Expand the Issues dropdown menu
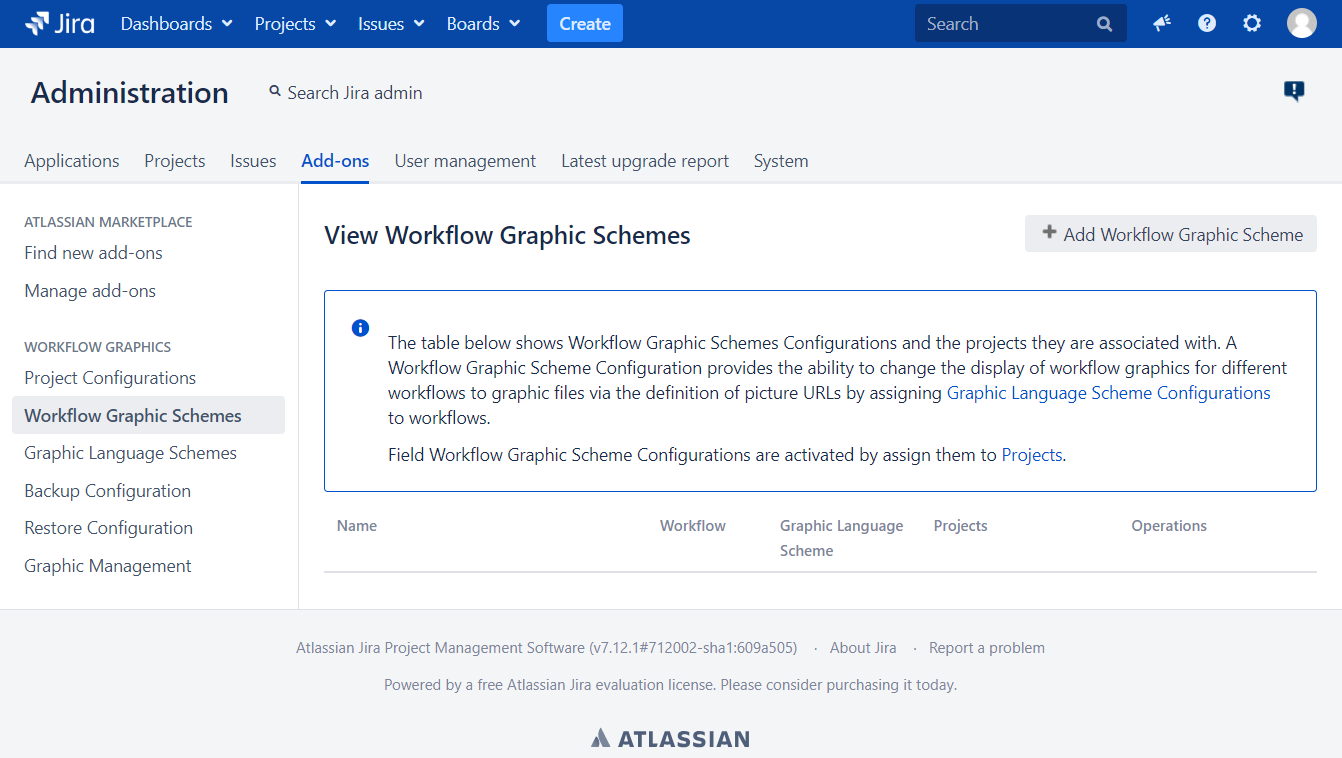Screen dimensions: 1342x758 (x=391, y=24)
